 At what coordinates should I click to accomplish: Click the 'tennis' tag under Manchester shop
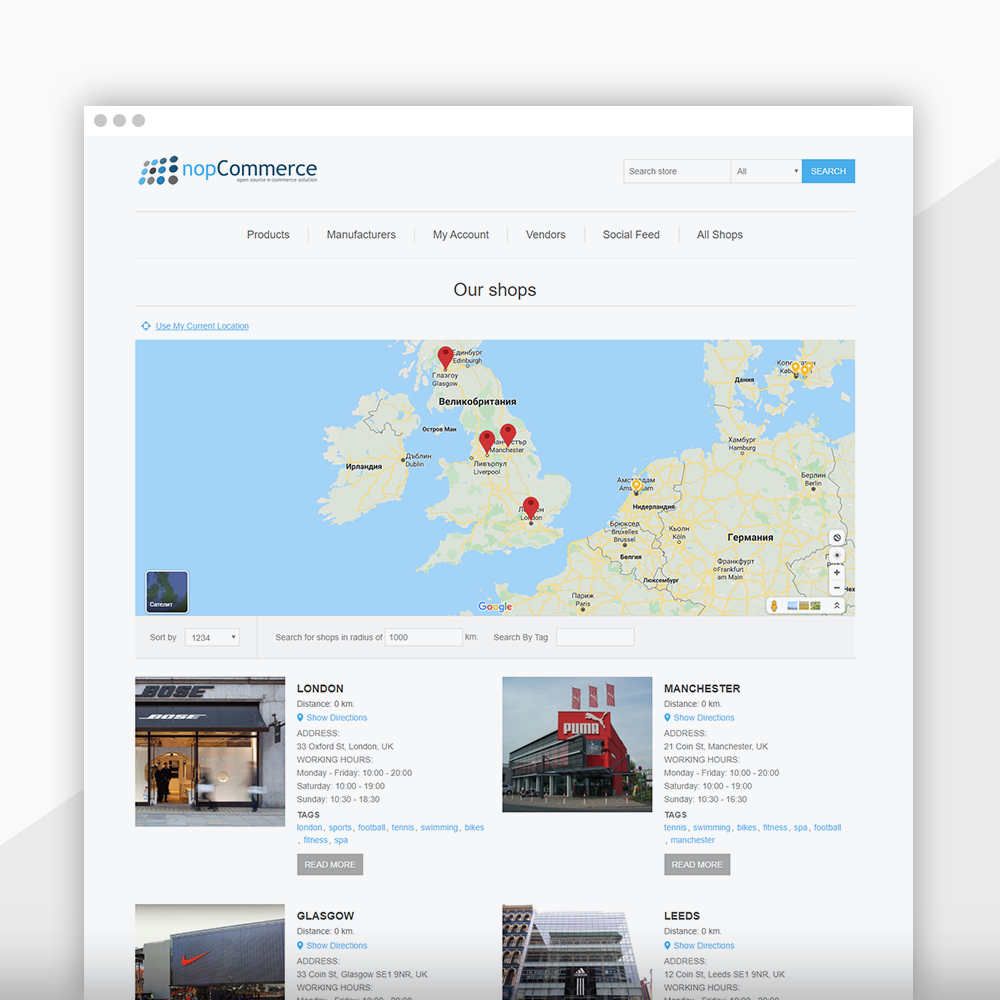click(x=675, y=827)
